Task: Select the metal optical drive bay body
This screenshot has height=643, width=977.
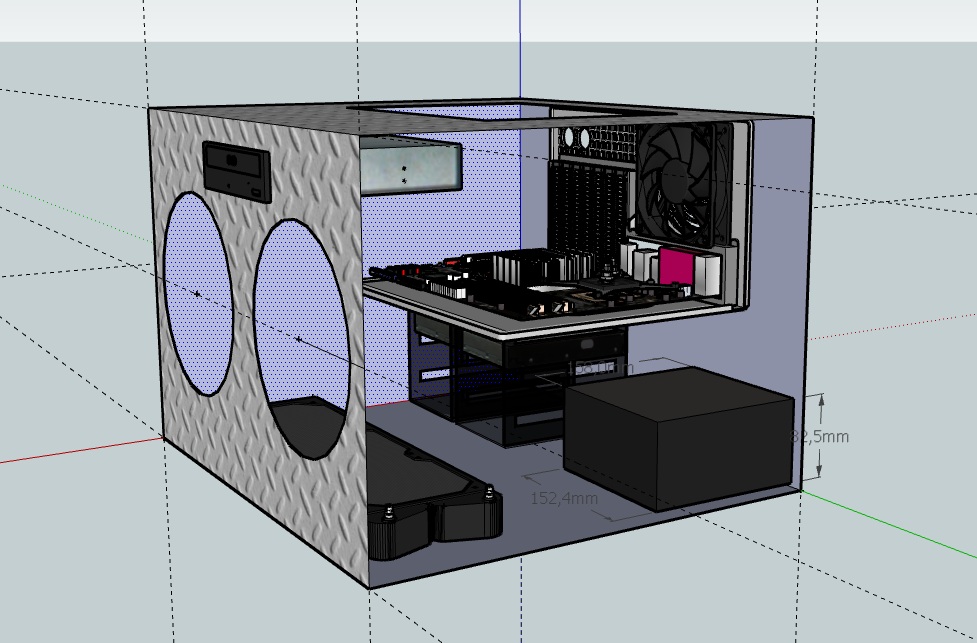Action: pos(410,167)
